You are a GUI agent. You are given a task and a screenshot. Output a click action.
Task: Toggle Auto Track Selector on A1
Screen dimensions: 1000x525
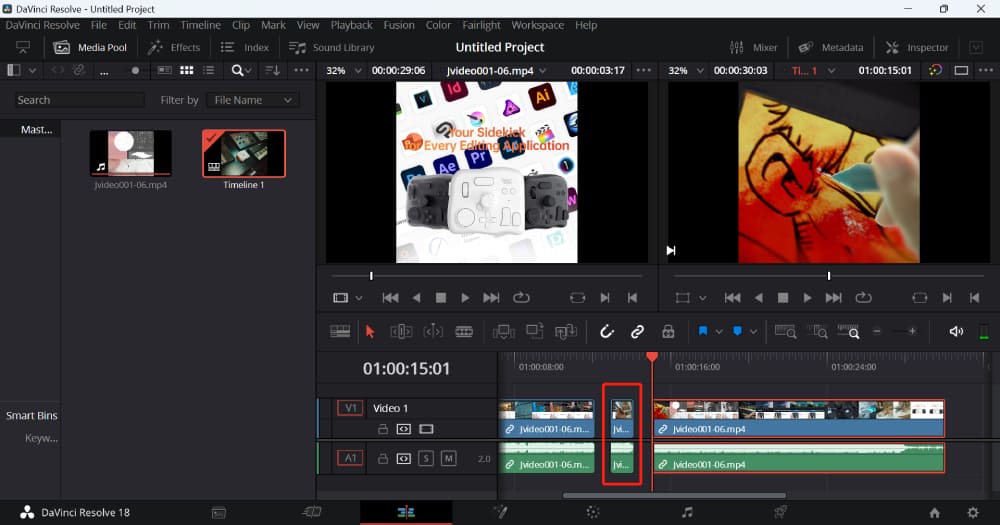tap(404, 459)
